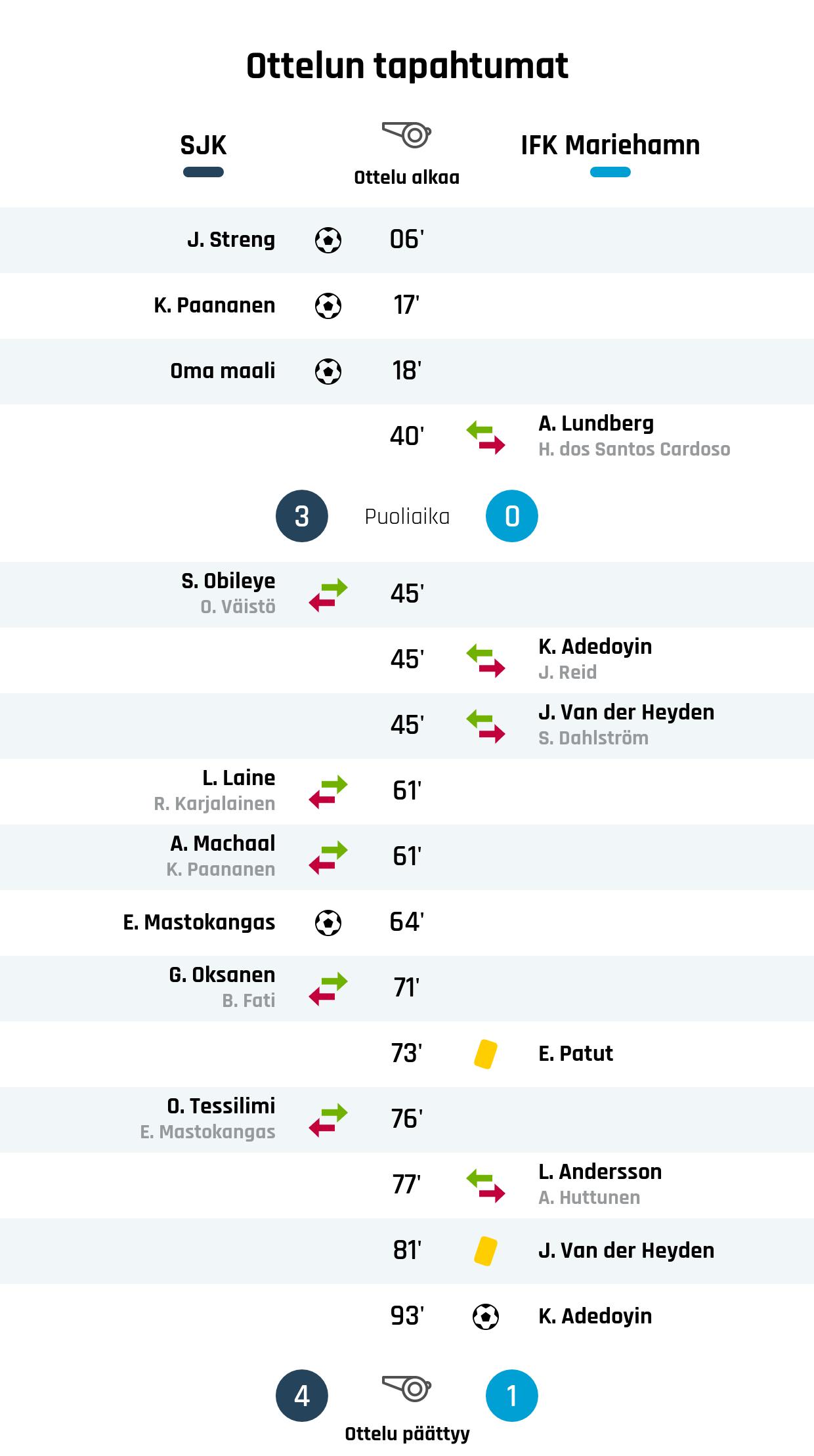This screenshot has height=1456, width=814.
Task: Select the IFK Mariehamn team header
Action: [610, 145]
